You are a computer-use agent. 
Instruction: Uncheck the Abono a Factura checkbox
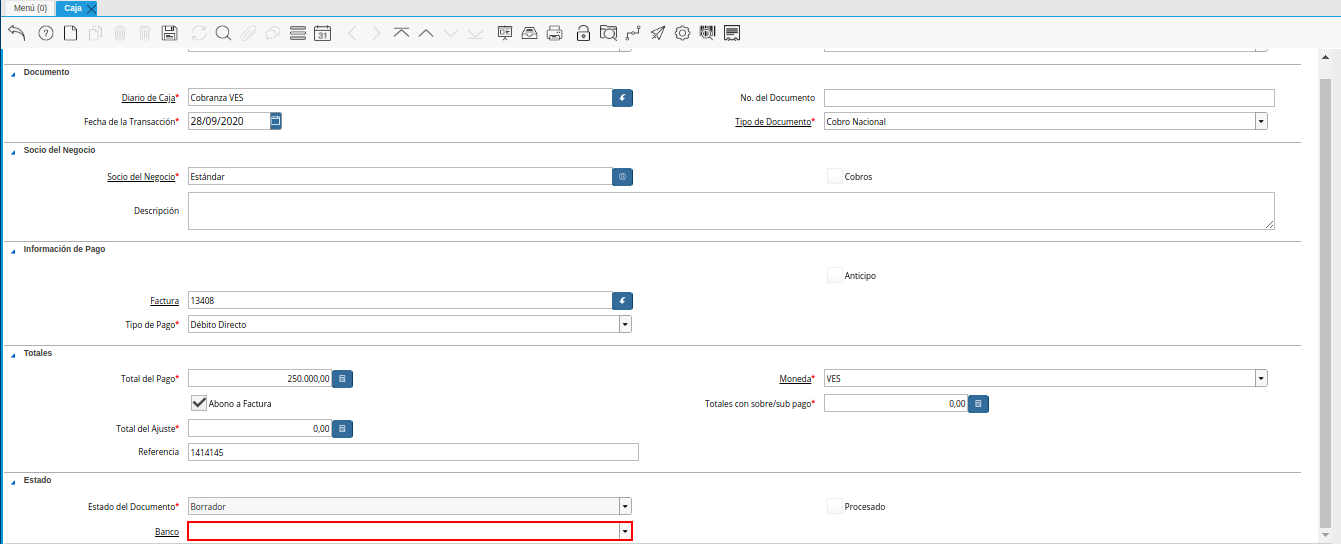click(199, 403)
